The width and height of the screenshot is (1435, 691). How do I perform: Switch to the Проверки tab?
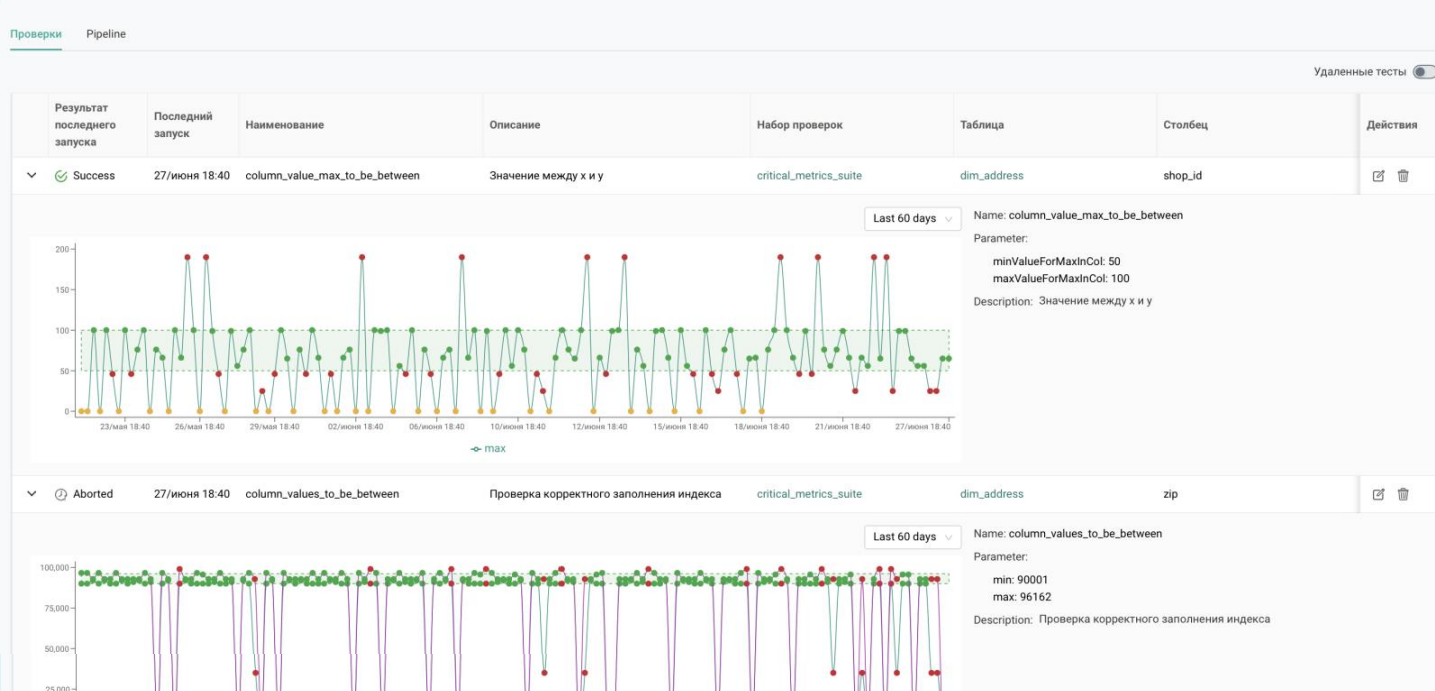(36, 34)
